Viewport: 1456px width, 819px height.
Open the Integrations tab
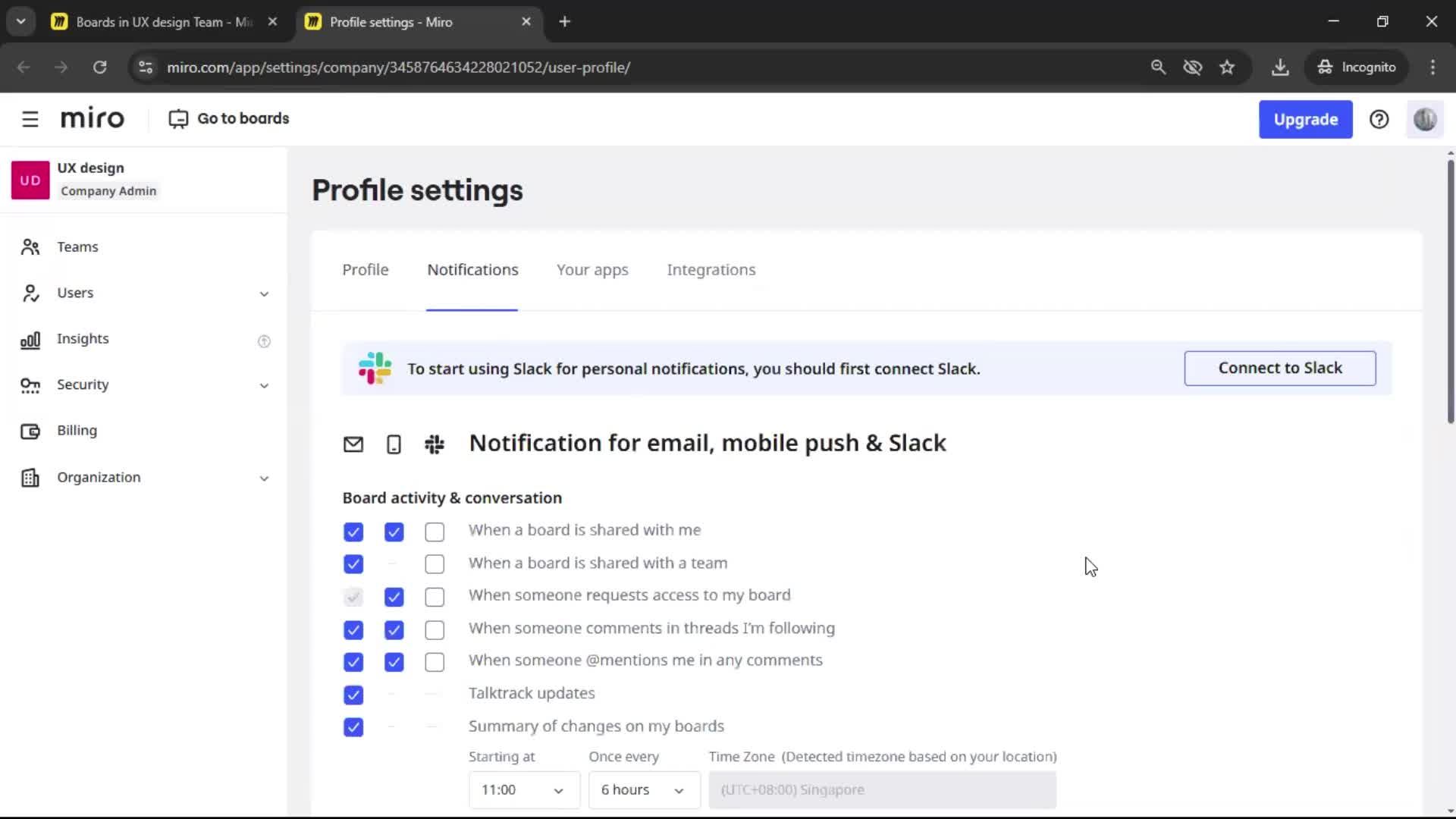pyautogui.click(x=711, y=270)
